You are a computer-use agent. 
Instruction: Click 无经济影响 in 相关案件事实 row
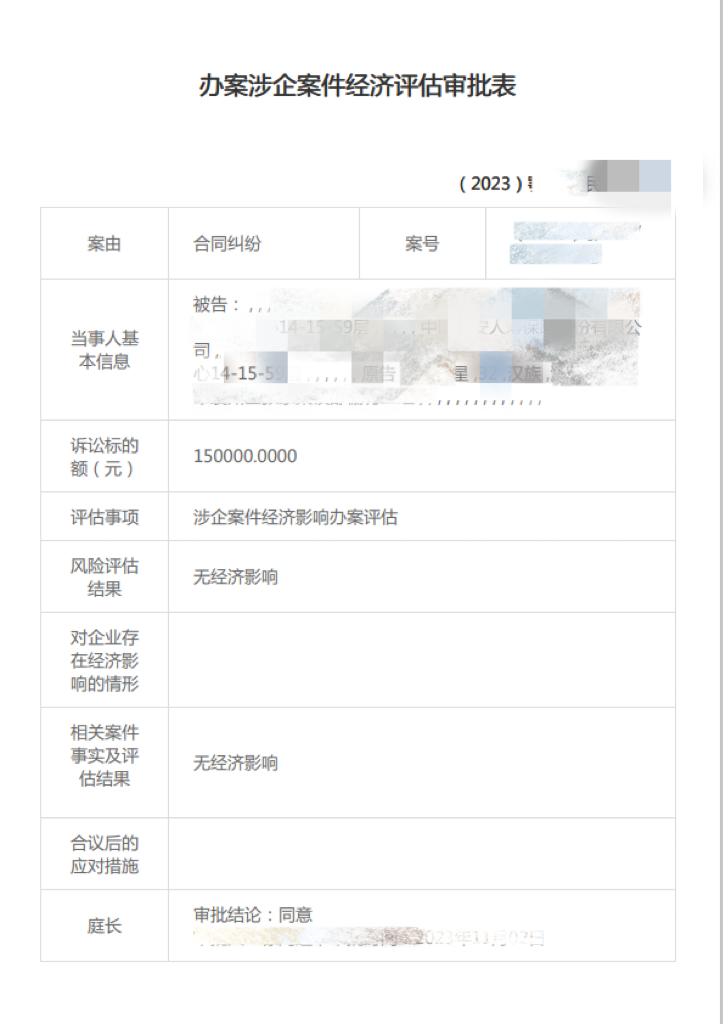(x=236, y=762)
